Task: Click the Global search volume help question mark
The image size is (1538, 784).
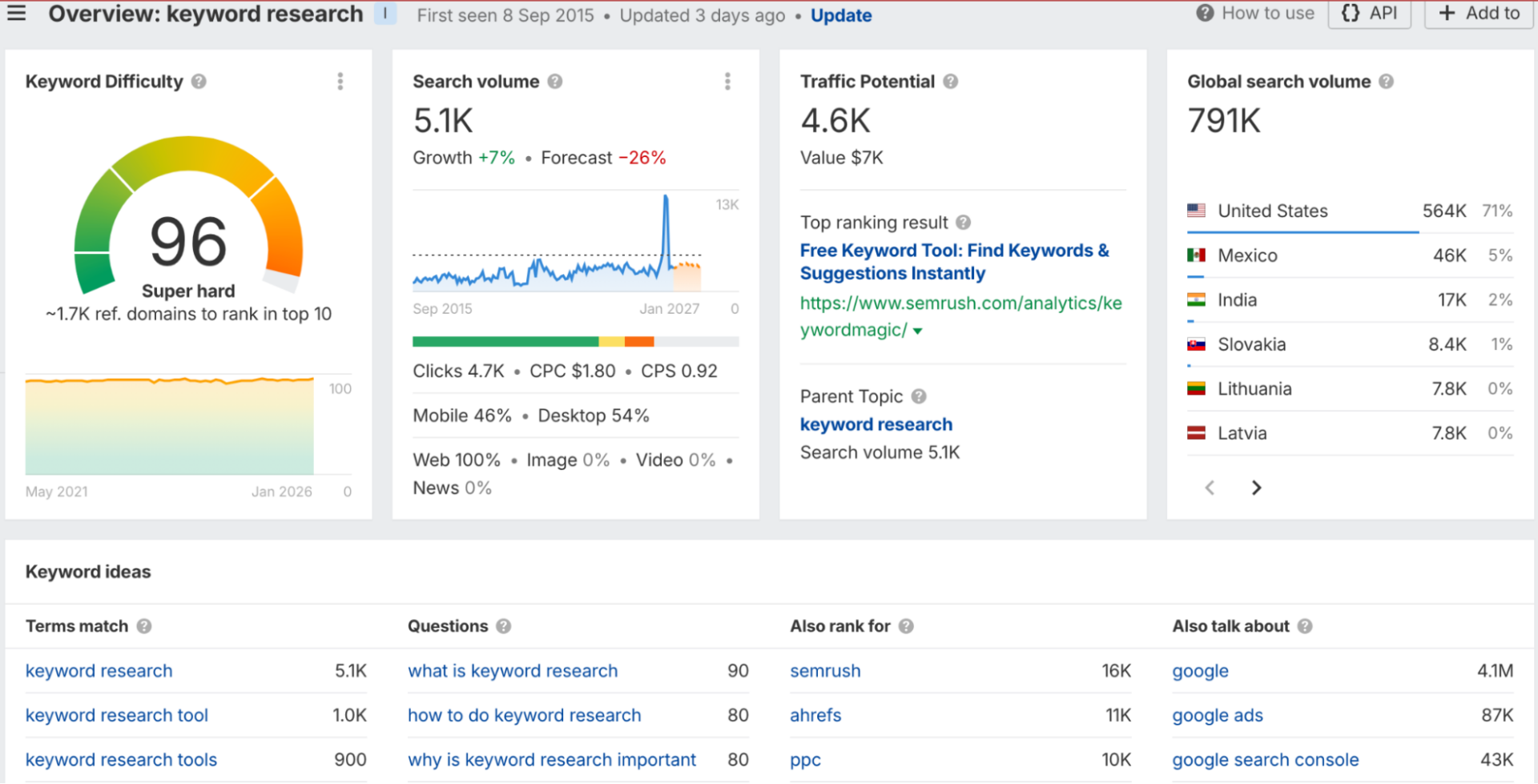Action: [1386, 81]
